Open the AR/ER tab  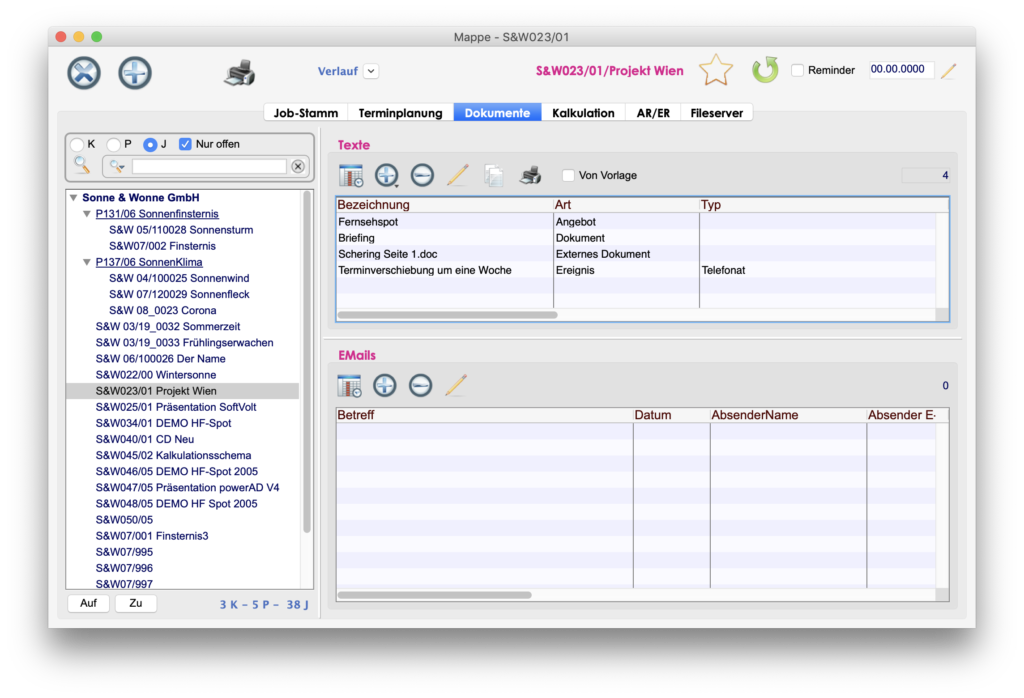653,113
